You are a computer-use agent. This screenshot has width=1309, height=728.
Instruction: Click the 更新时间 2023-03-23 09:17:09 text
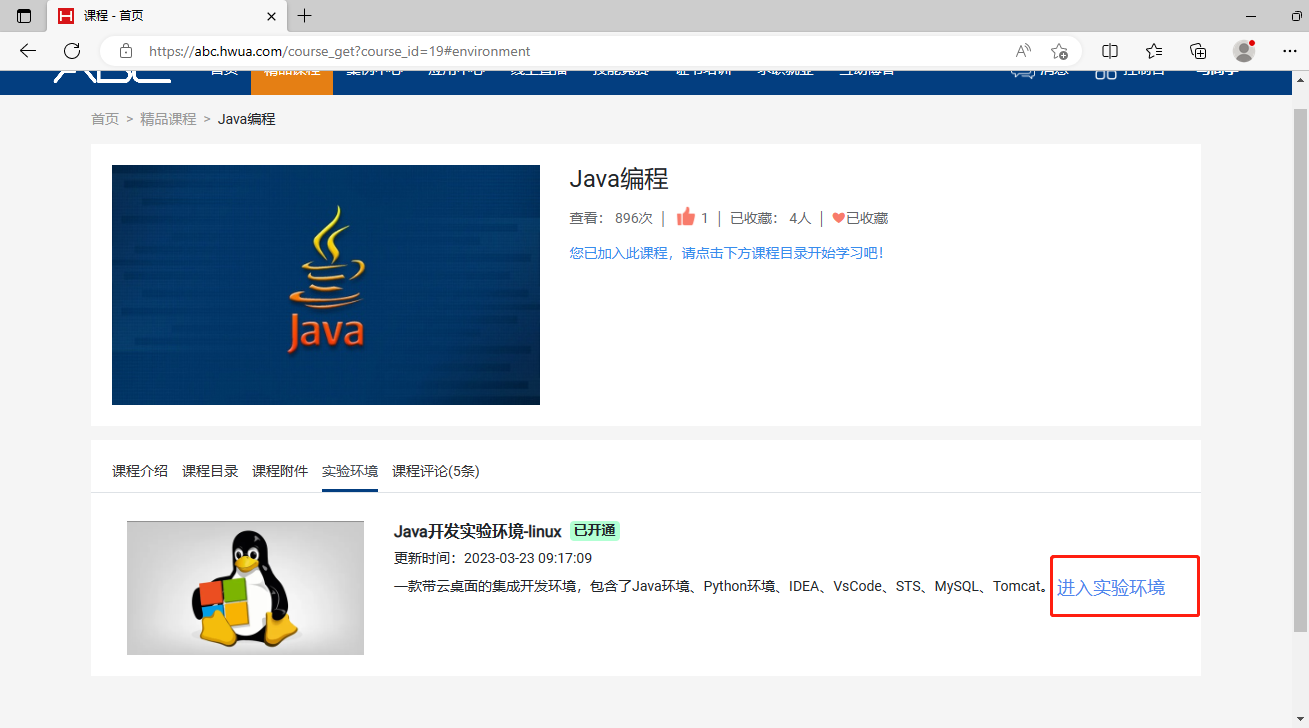point(493,558)
